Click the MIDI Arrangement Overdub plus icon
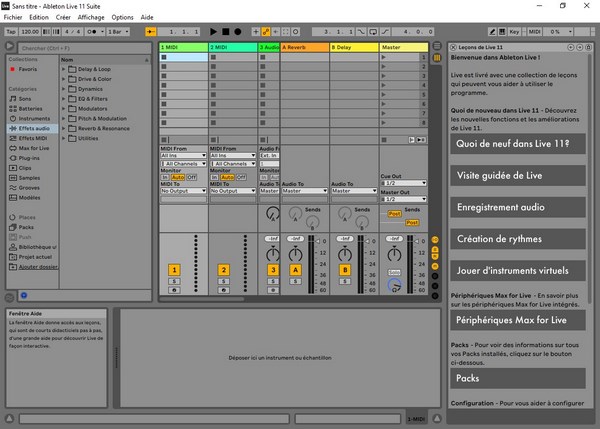The width and height of the screenshot is (600, 429). (x=256, y=32)
